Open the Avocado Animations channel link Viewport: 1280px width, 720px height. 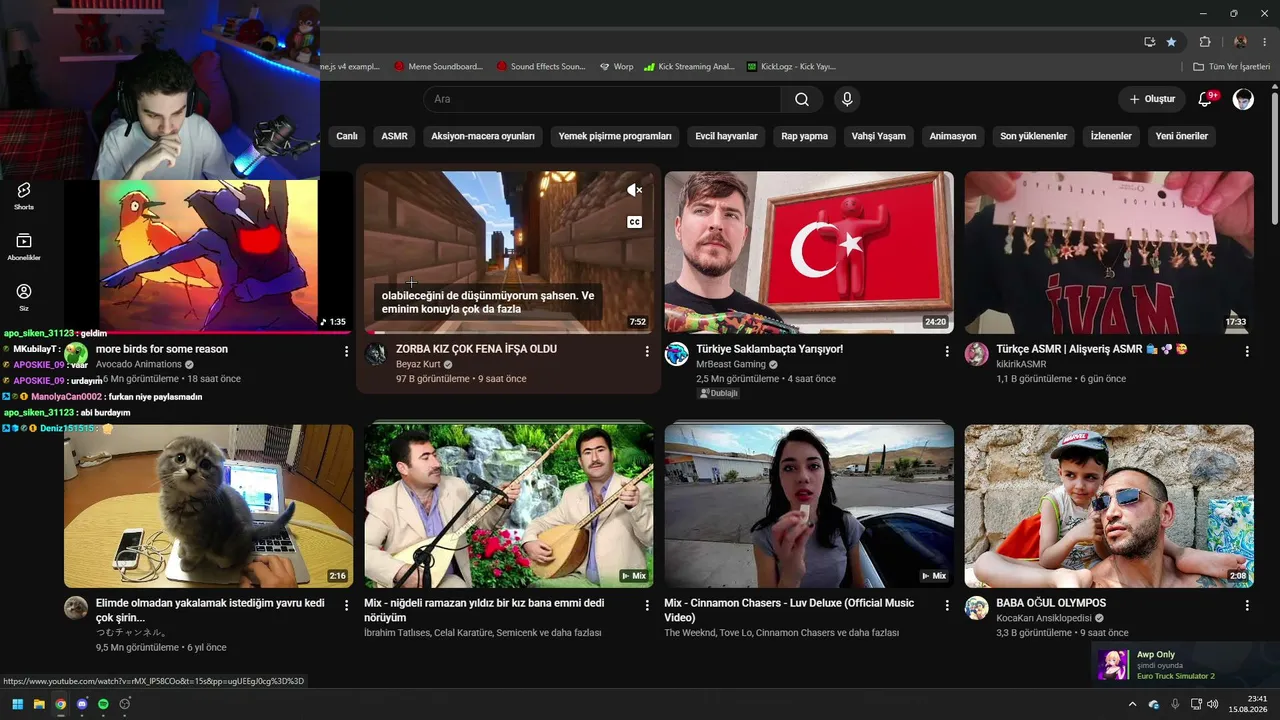pyautogui.click(x=139, y=365)
